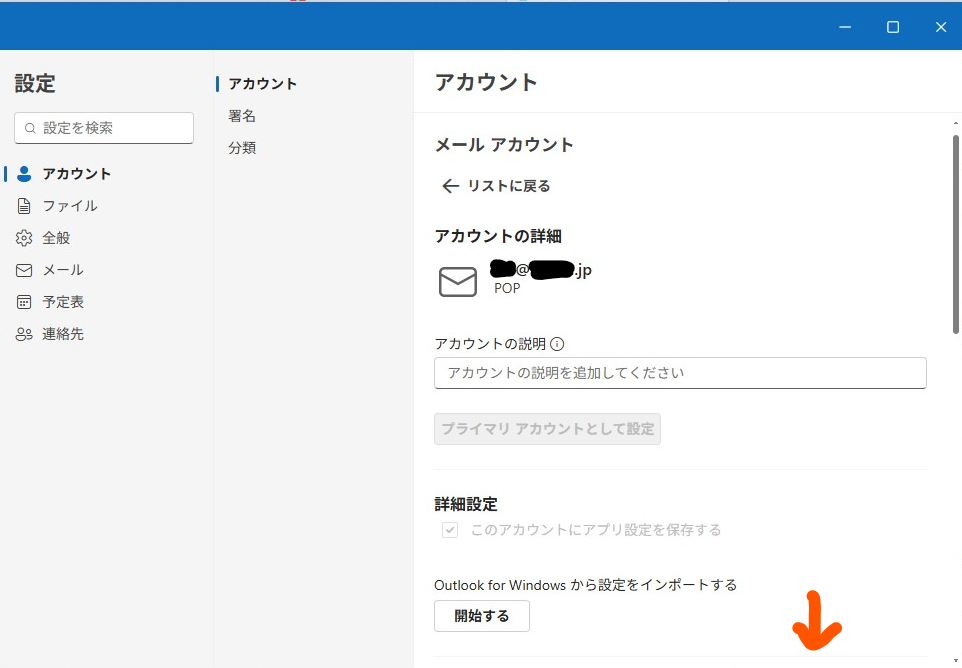Click the large envelope icon for POP account
The image size is (962, 668).
[x=458, y=282]
